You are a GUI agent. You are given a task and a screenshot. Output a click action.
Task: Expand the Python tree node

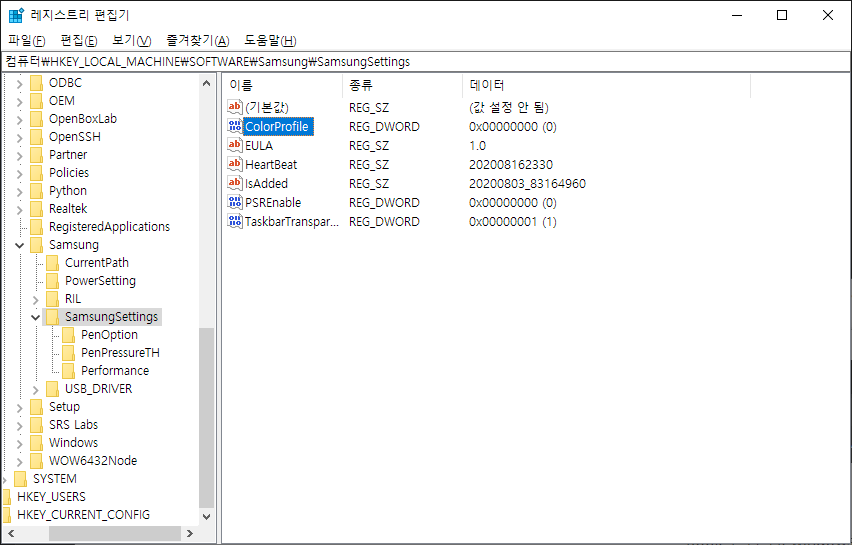pos(20,191)
